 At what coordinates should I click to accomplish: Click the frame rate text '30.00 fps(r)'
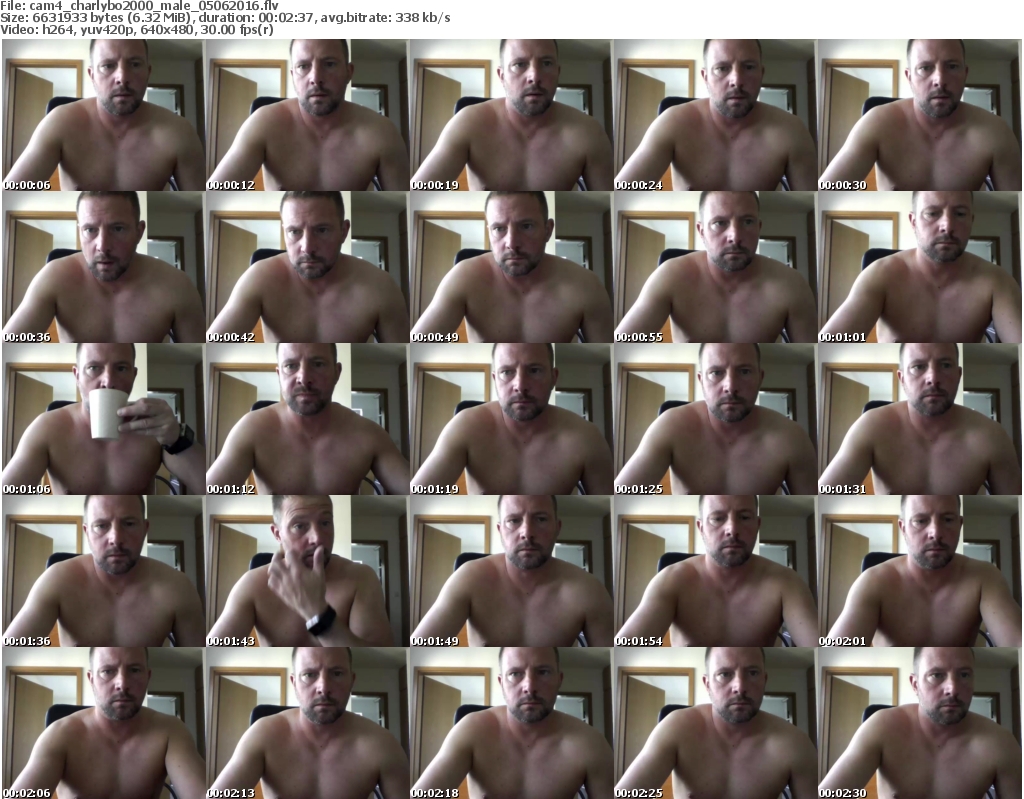(x=236, y=30)
